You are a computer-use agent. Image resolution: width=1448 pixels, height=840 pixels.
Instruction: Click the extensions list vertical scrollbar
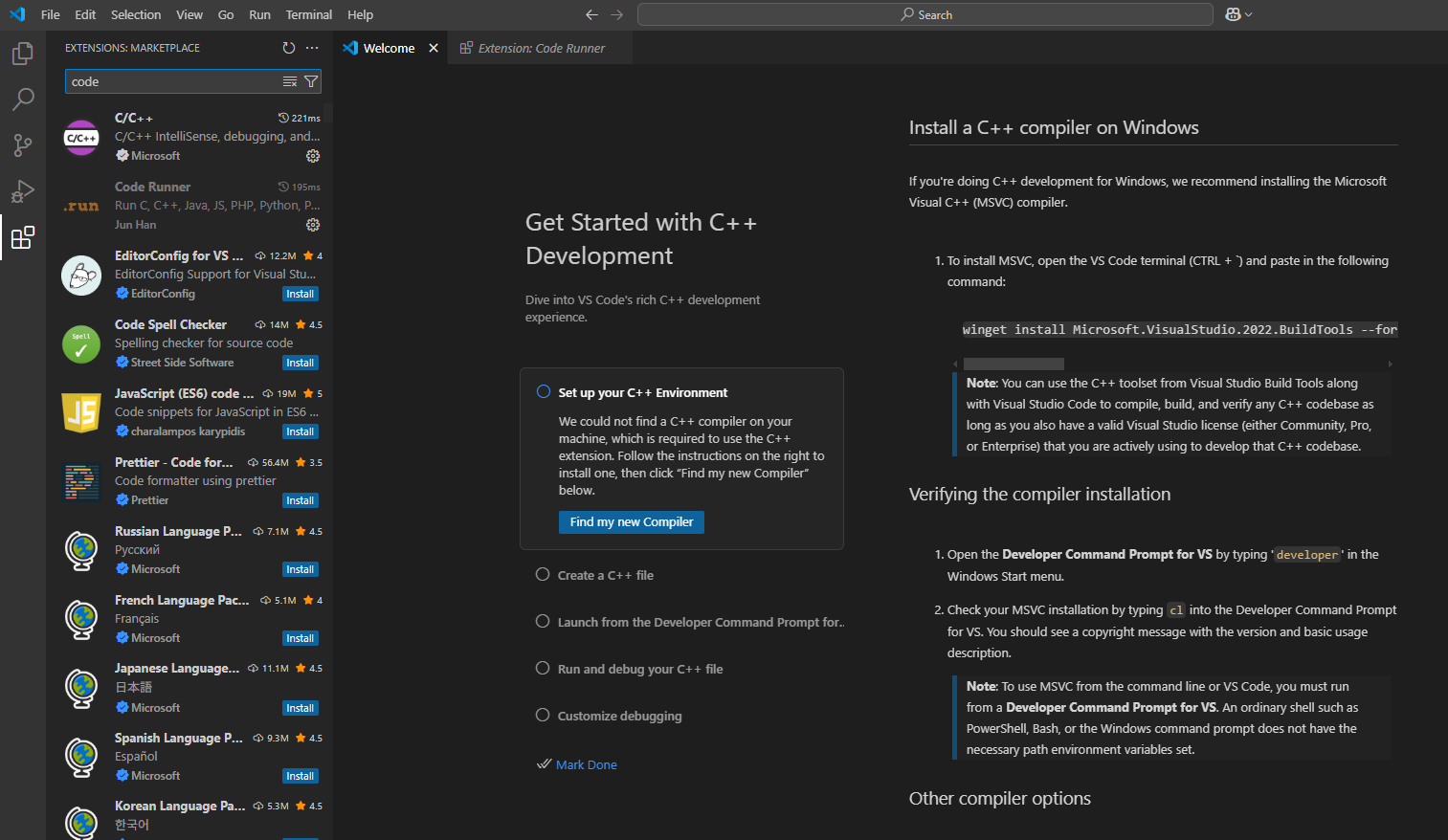(x=328, y=114)
